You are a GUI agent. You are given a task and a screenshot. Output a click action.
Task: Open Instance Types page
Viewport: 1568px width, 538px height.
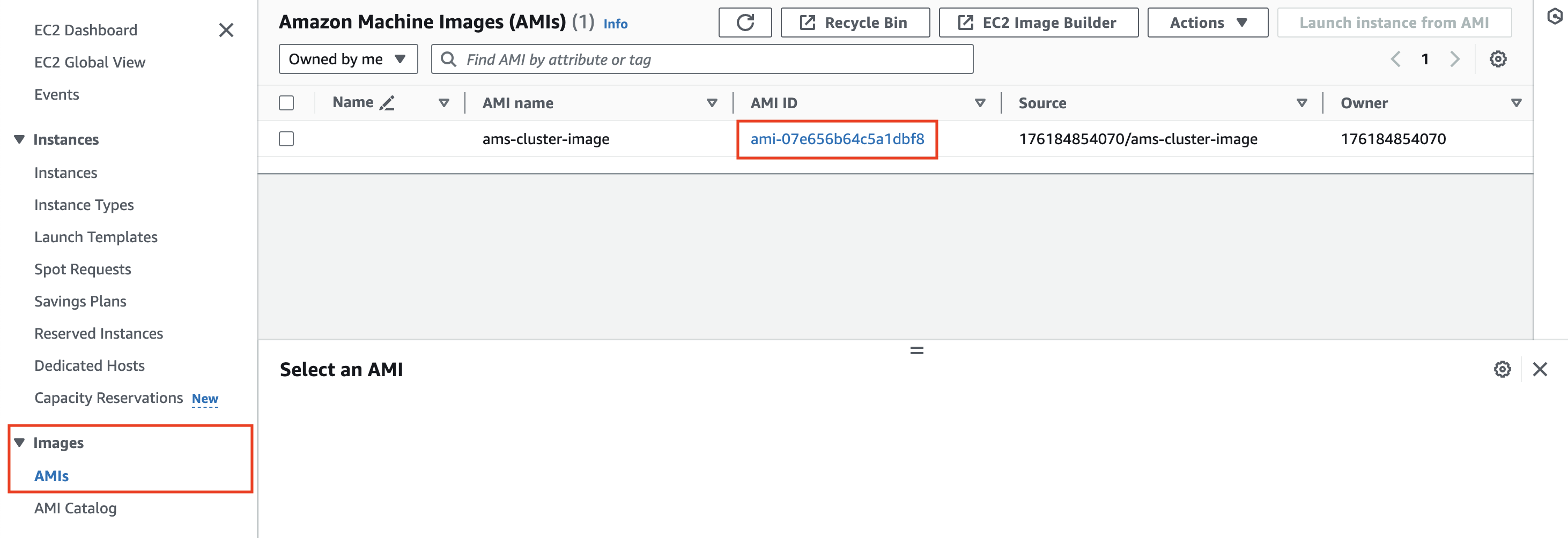(84, 205)
